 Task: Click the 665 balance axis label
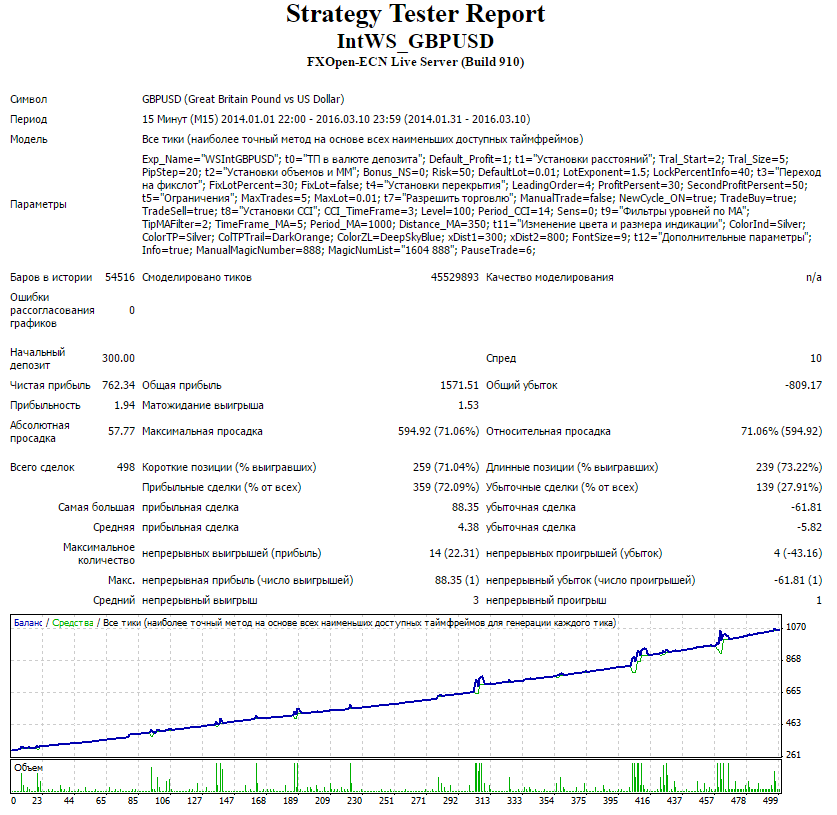click(x=793, y=691)
